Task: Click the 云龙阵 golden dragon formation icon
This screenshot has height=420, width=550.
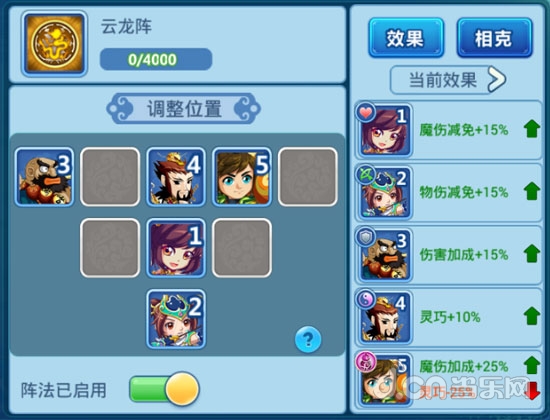Action: tap(54, 44)
